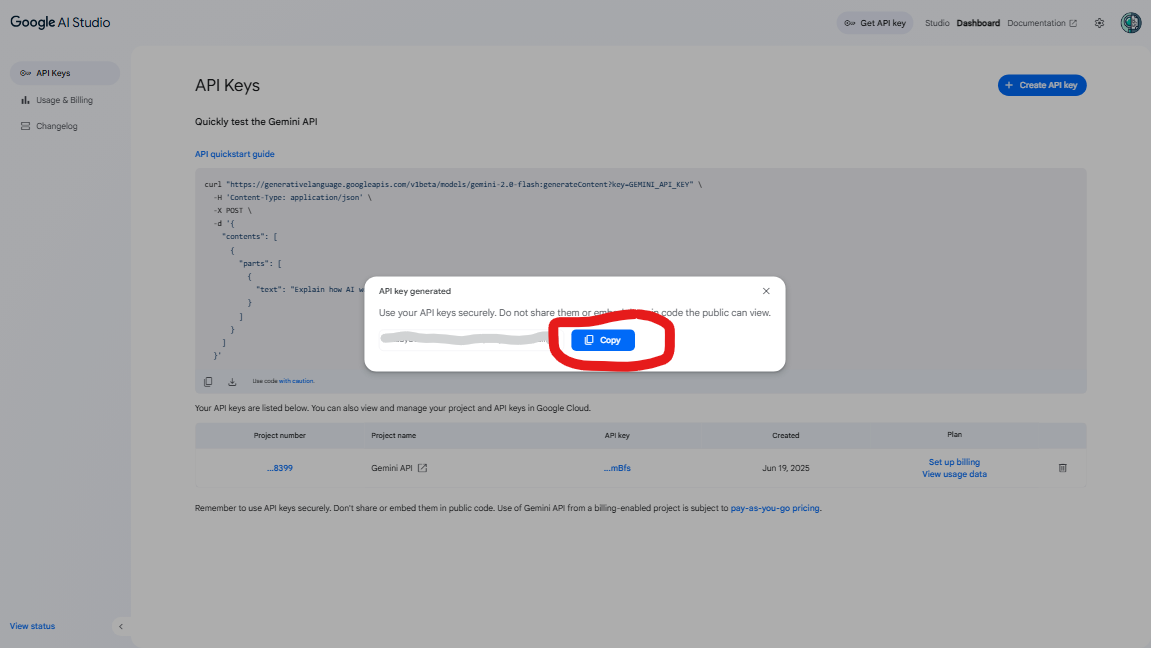Open the user profile avatar
Image resolution: width=1151 pixels, height=648 pixels.
click(x=1130, y=23)
